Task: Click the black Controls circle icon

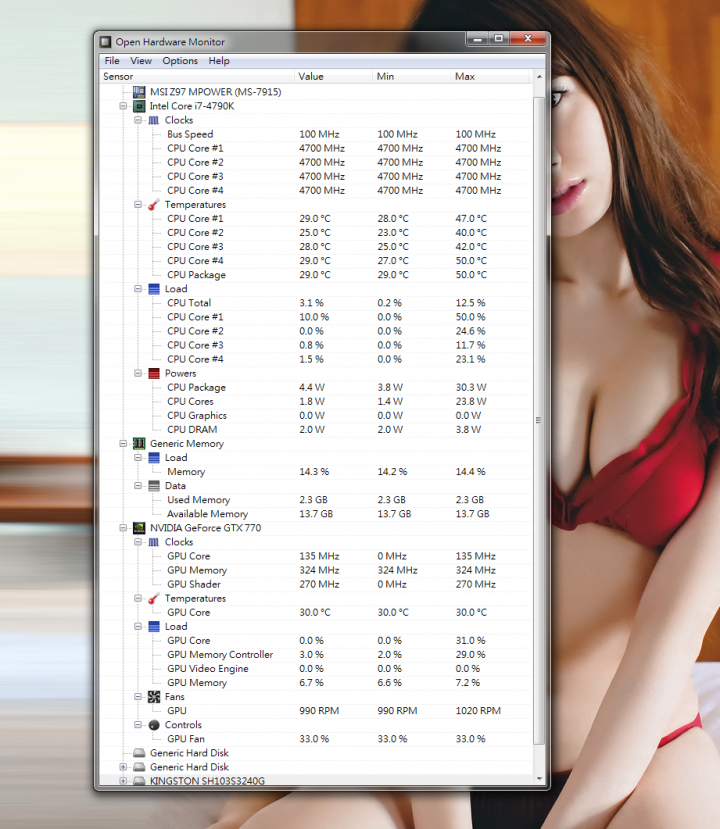Action: pos(154,725)
